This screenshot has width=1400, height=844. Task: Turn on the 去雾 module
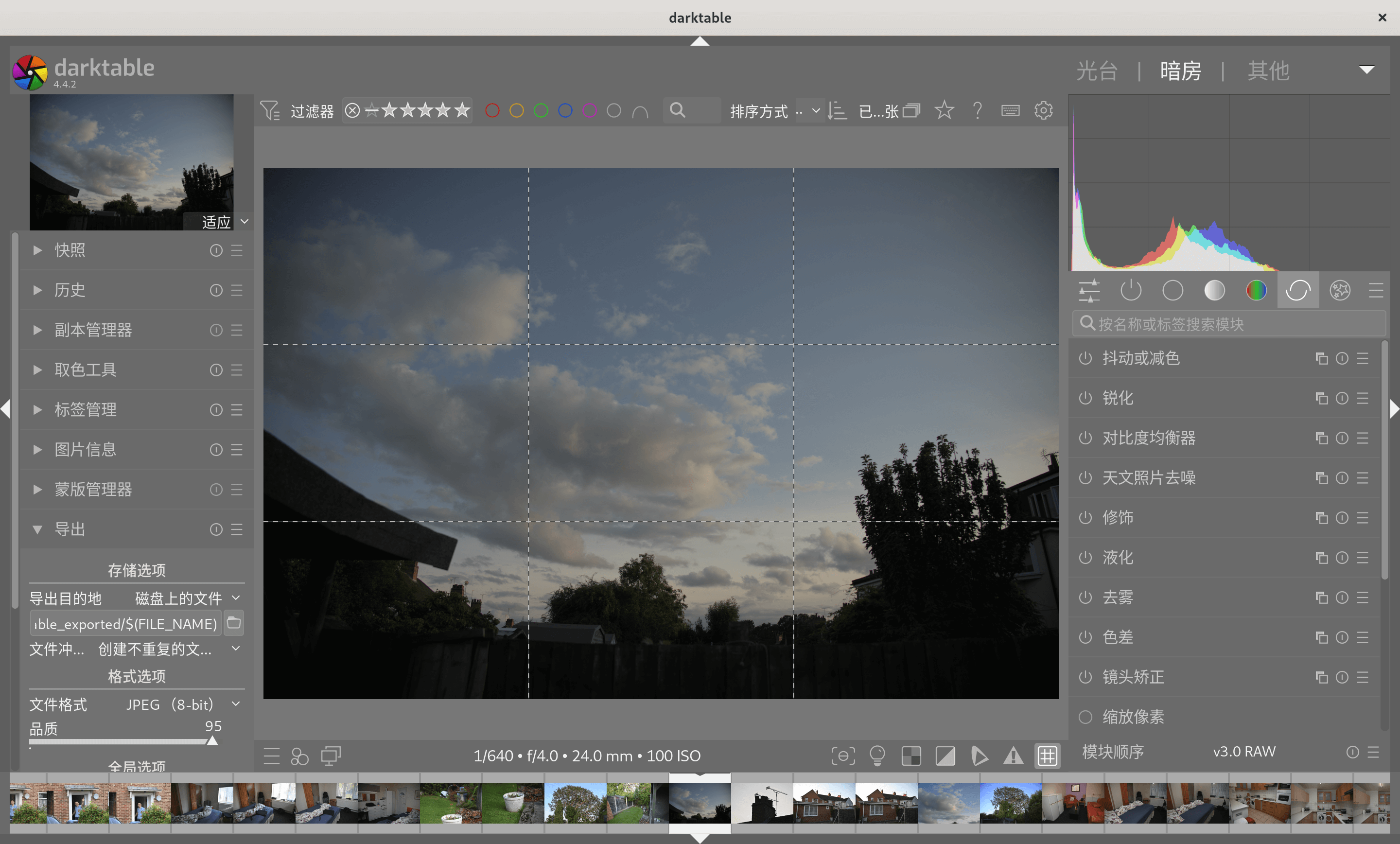pos(1085,598)
